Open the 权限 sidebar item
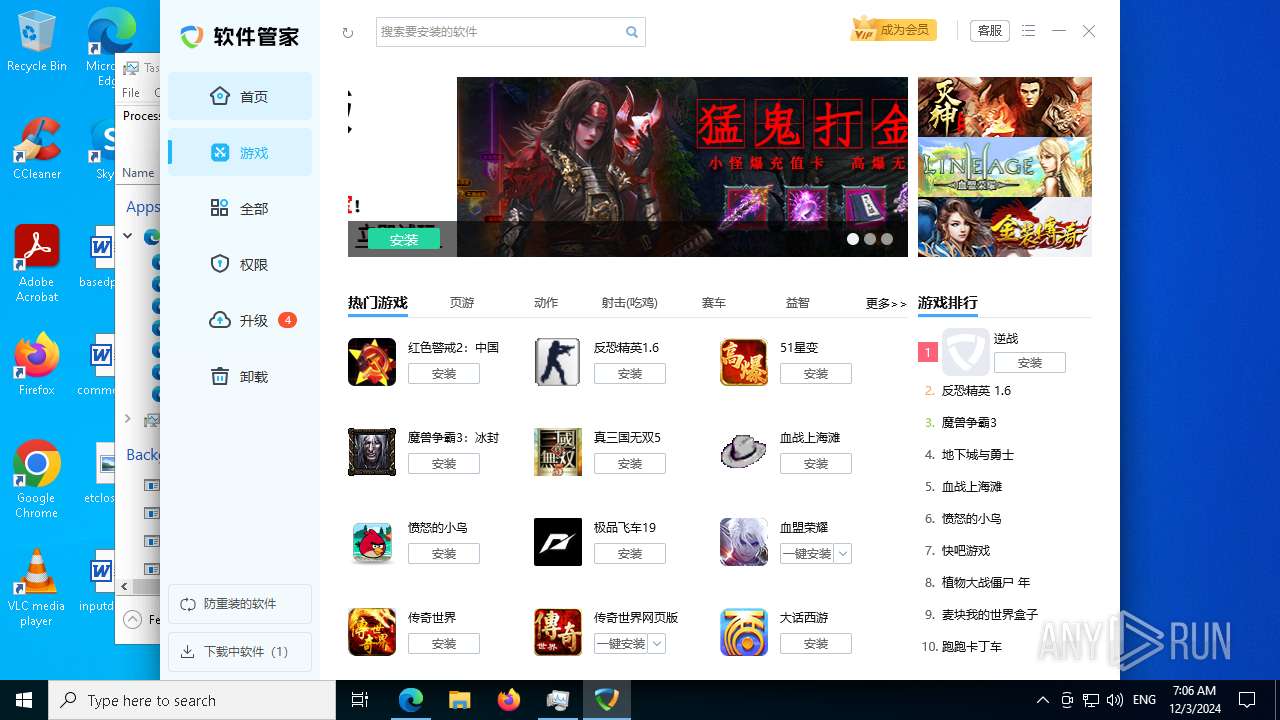Screen dimensions: 1280x720 pos(240,264)
